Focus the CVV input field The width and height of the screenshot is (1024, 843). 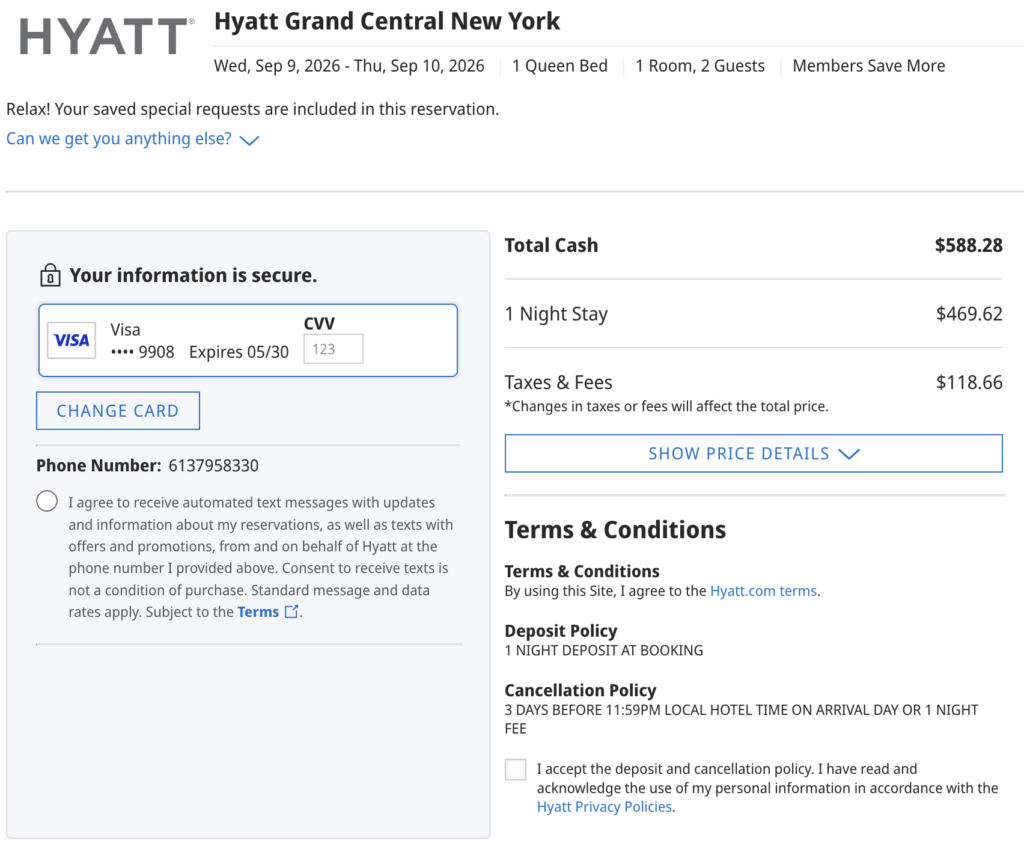[333, 349]
